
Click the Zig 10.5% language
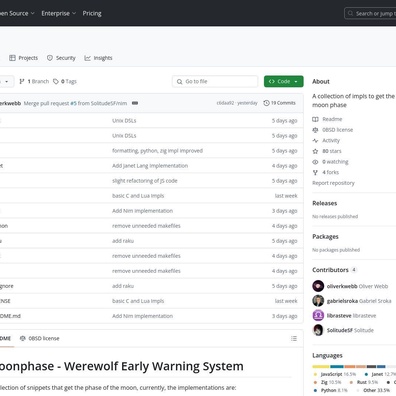pos(328,382)
